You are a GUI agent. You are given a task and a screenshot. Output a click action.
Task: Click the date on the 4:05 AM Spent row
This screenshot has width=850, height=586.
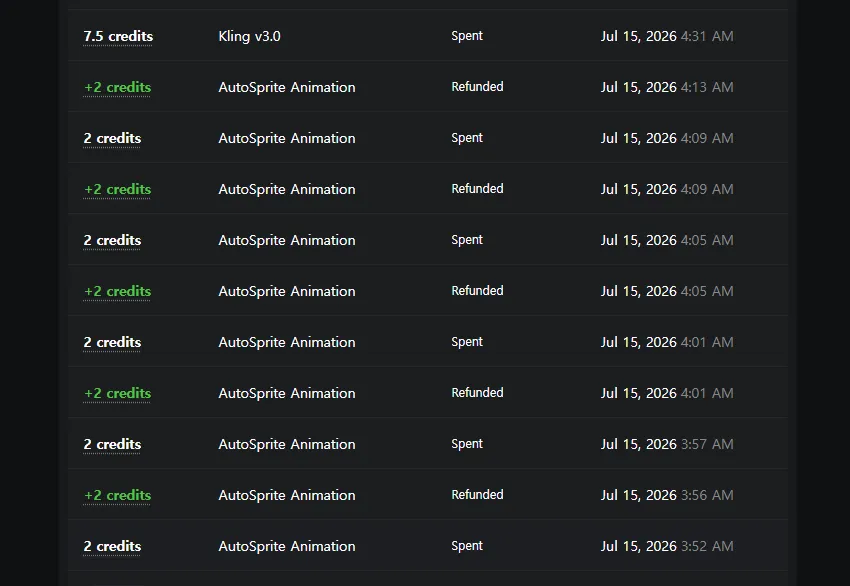(667, 240)
